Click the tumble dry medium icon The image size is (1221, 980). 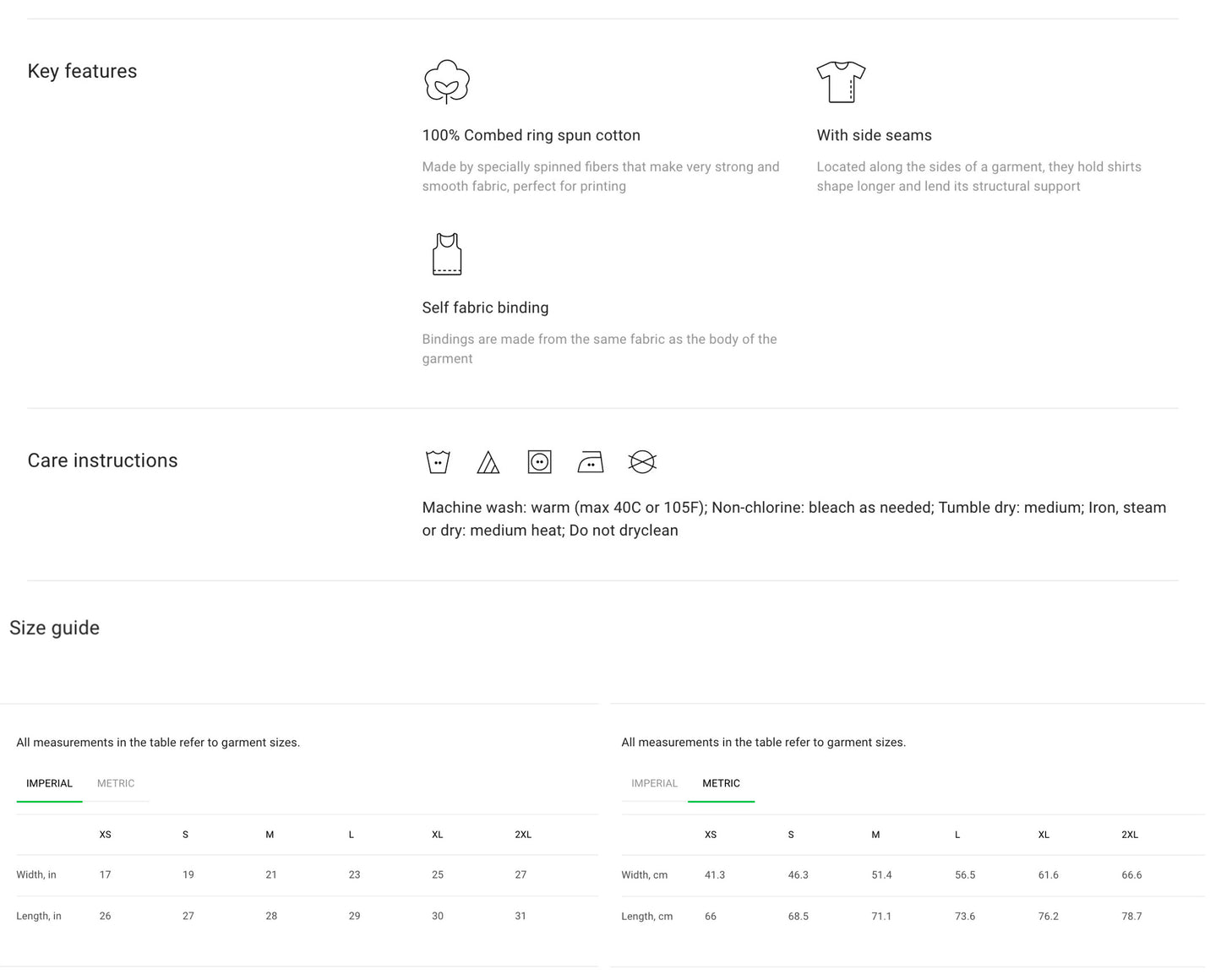[x=539, y=462]
